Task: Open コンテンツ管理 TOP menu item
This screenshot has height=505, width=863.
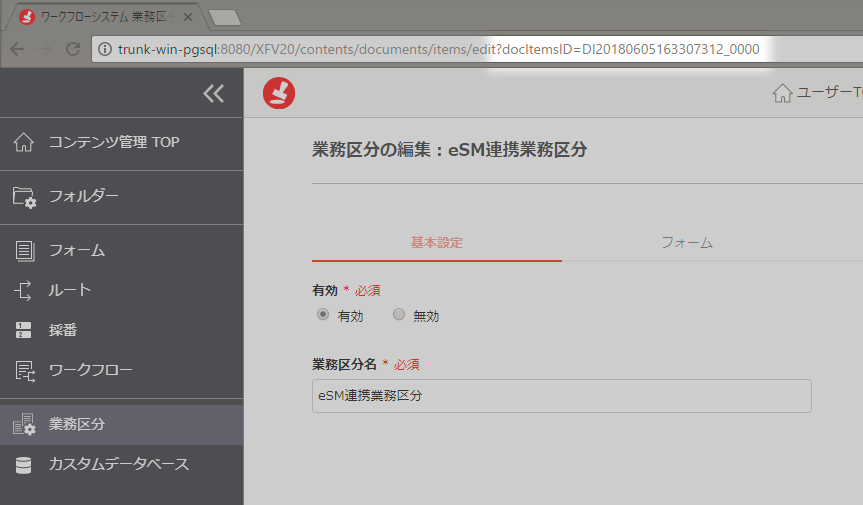Action: tap(121, 142)
